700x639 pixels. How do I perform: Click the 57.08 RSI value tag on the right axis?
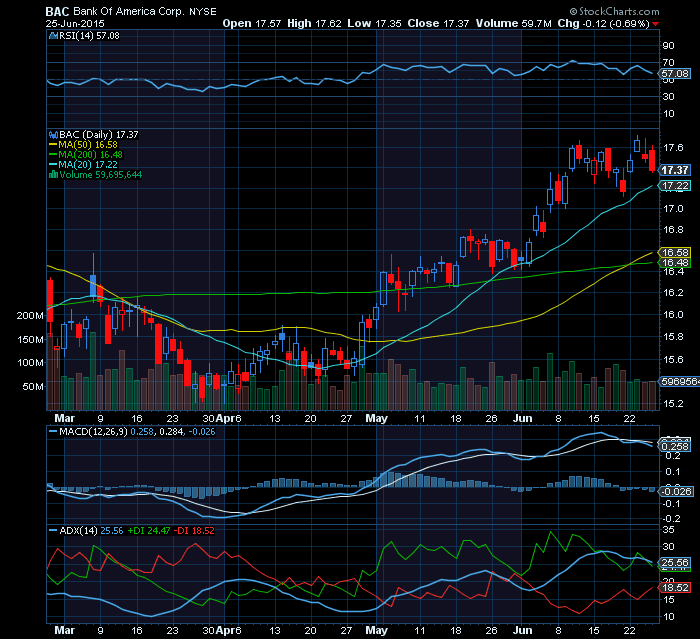[x=675, y=74]
